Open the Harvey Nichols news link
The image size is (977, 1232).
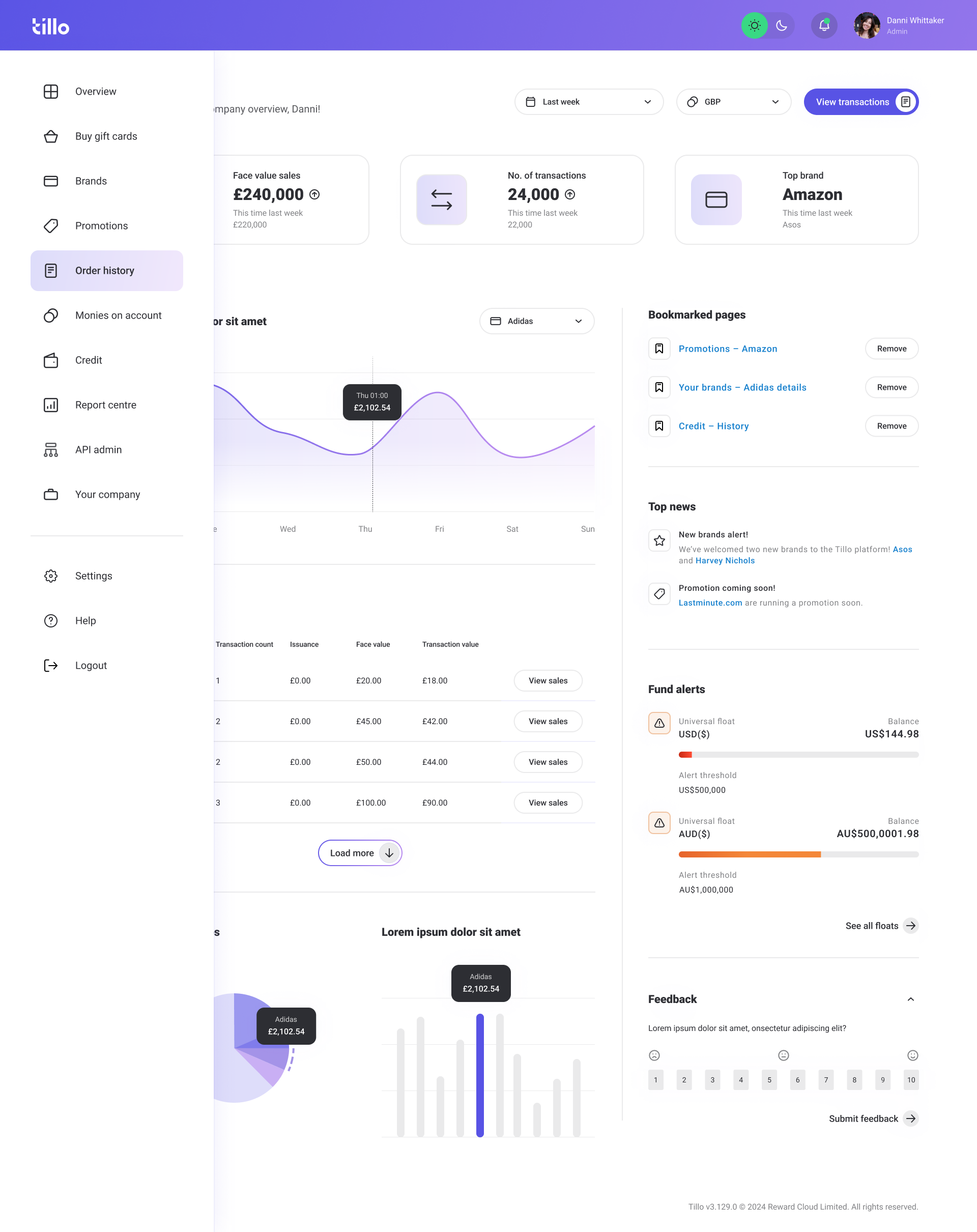(725, 561)
